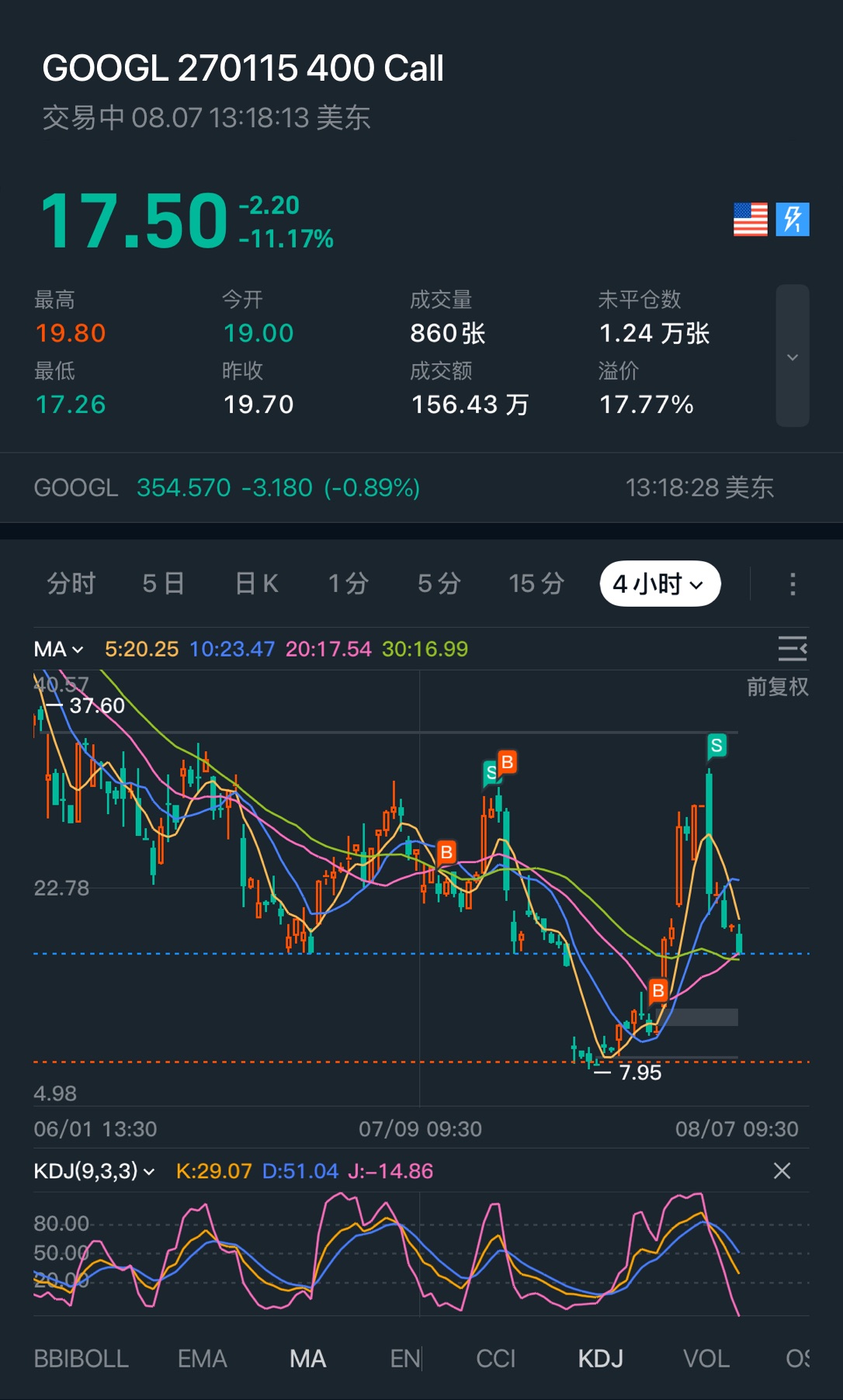
Task: Switch to the 5日 chart tab
Action: (163, 584)
